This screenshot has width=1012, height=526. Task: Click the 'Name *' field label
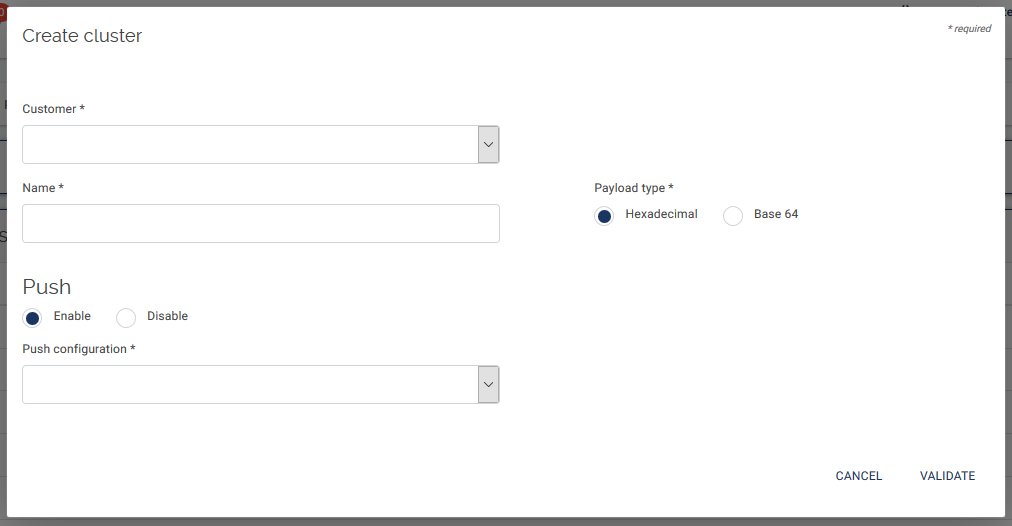click(43, 188)
